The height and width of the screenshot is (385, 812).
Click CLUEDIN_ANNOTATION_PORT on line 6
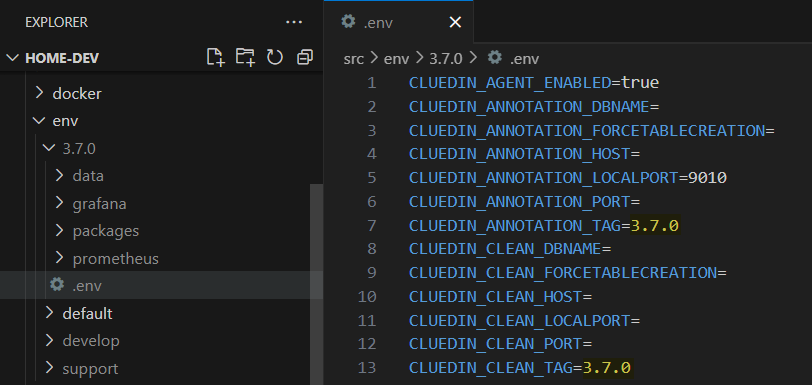(x=519, y=202)
